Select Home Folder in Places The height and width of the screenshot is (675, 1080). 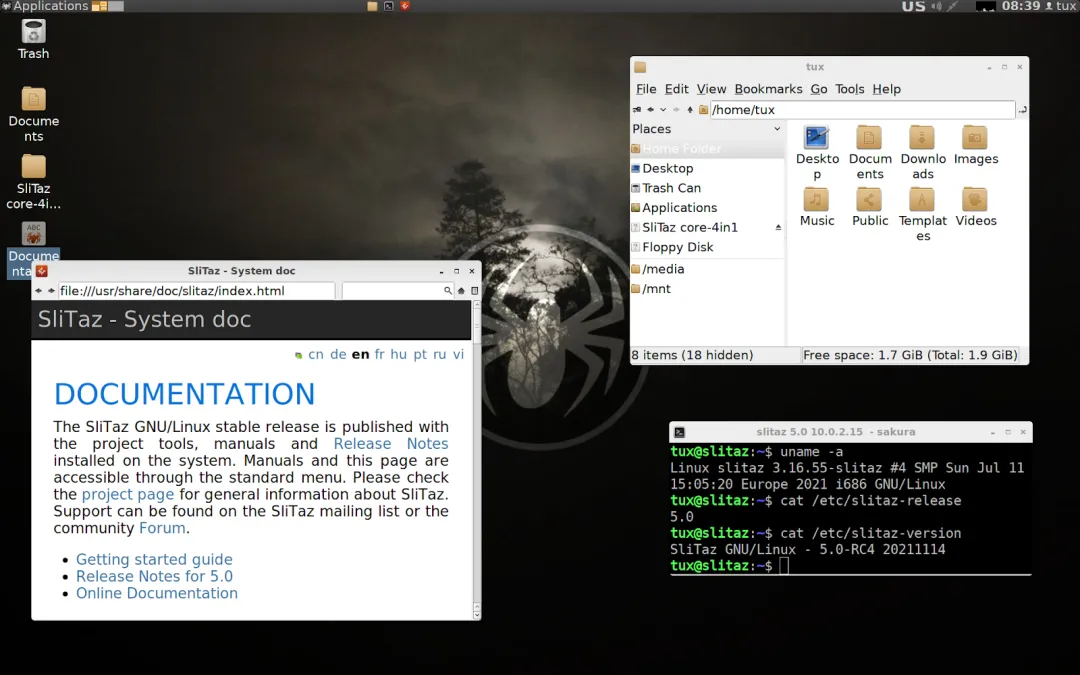coord(707,149)
